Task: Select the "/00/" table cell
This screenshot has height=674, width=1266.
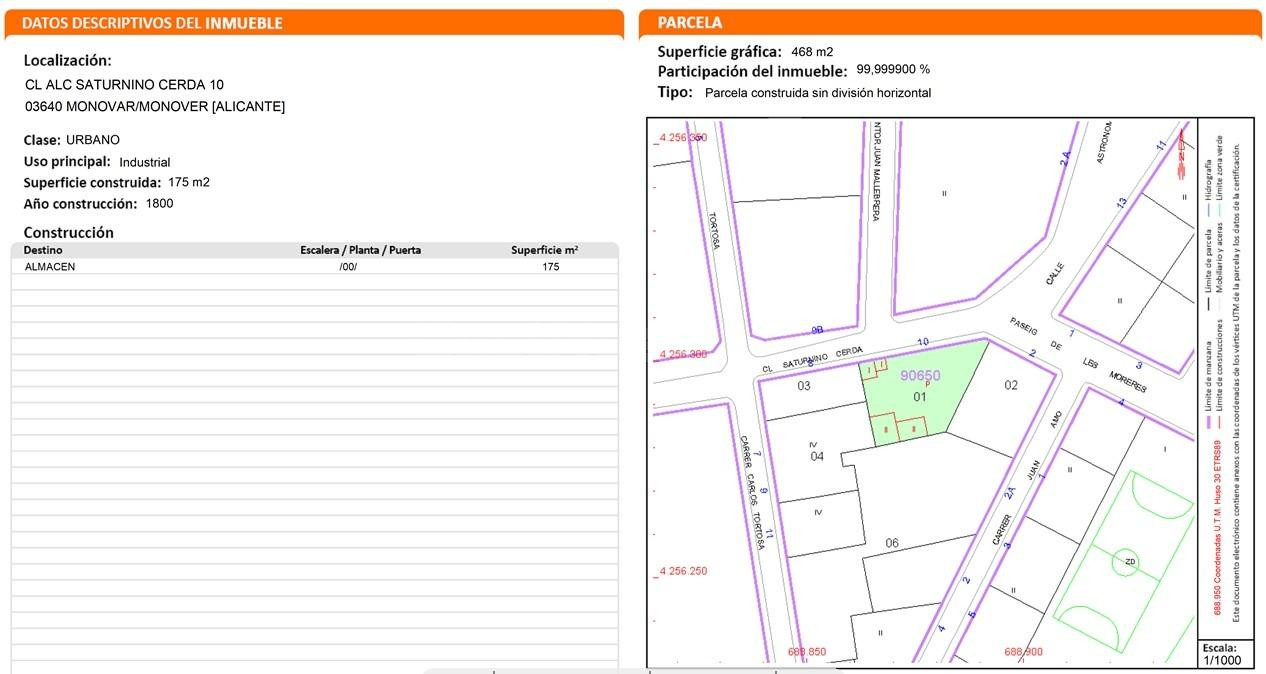Action: tap(348, 267)
